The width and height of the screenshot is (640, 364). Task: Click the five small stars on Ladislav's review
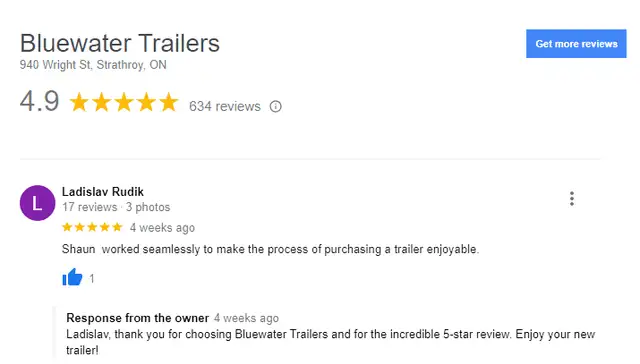[92, 227]
